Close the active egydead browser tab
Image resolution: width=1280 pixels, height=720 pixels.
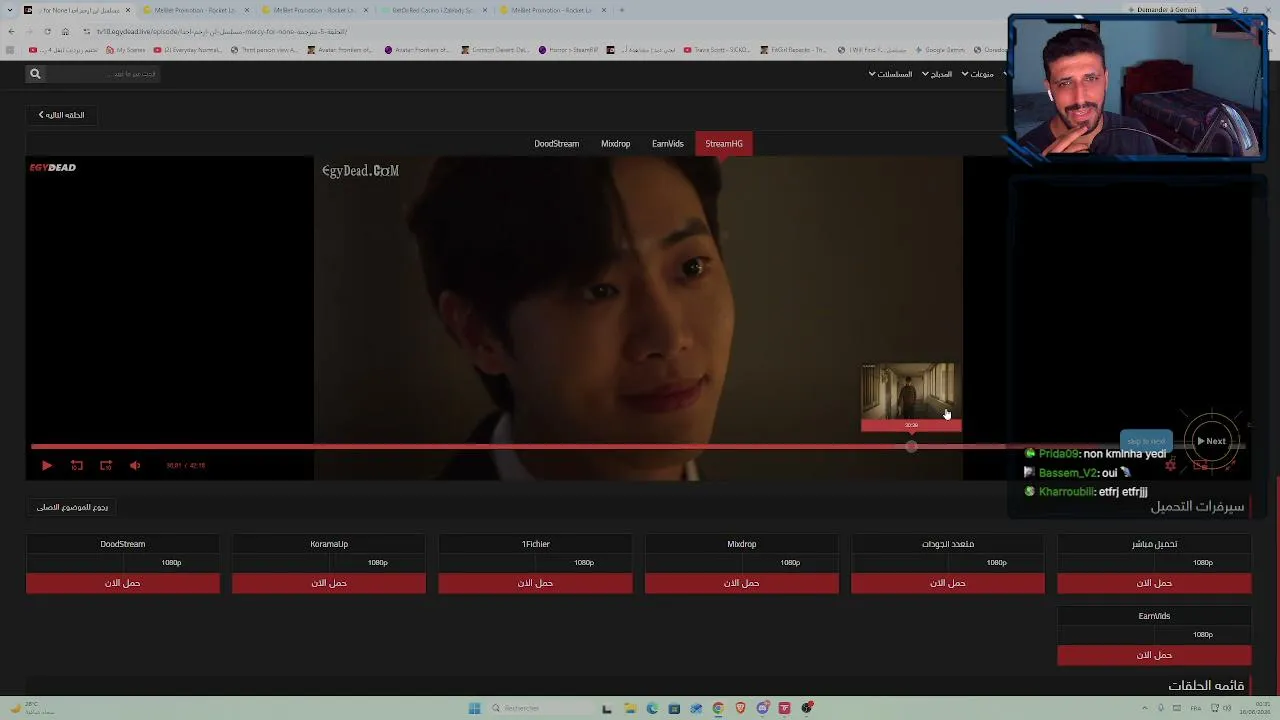(x=128, y=10)
